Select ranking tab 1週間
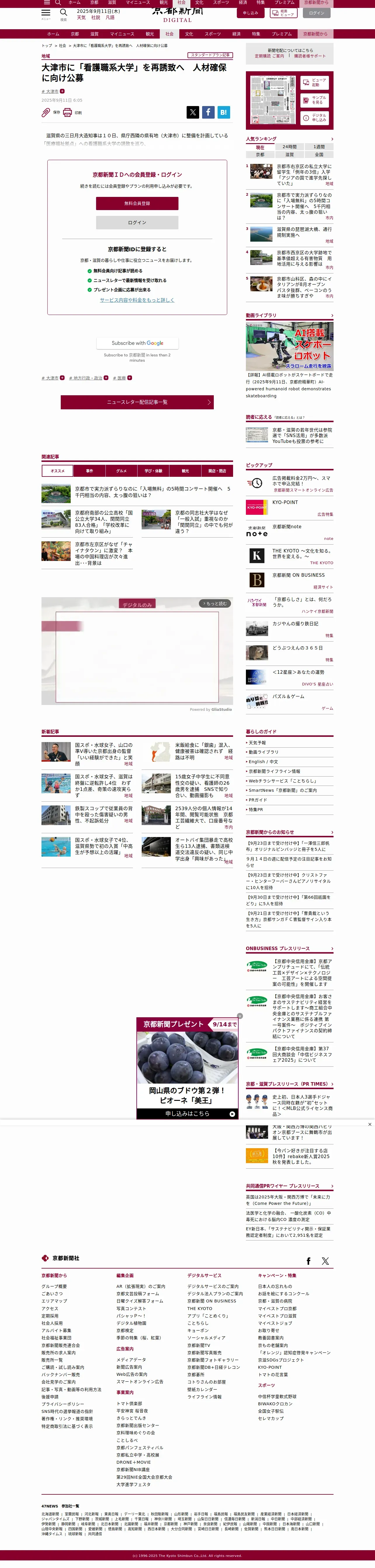375x1568 pixels. [x=319, y=147]
